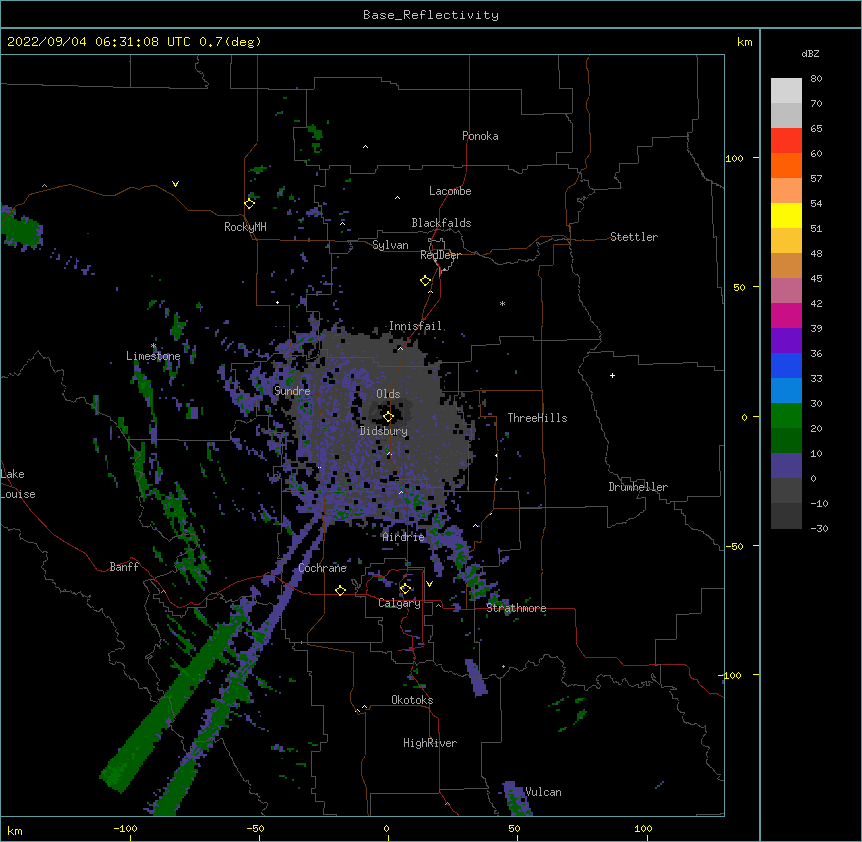Select the Lacombe city label

coord(450,191)
